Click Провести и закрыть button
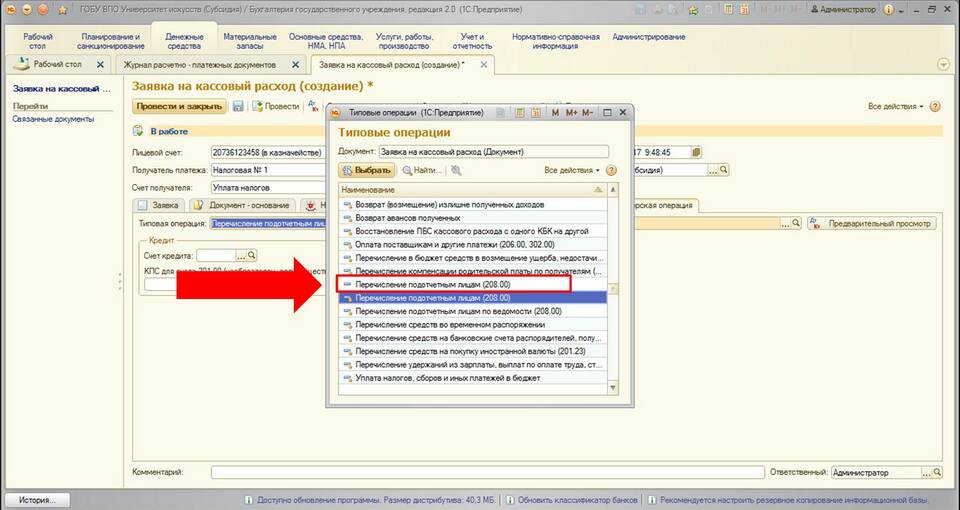Screen dimensions: 960x510 tap(179, 107)
